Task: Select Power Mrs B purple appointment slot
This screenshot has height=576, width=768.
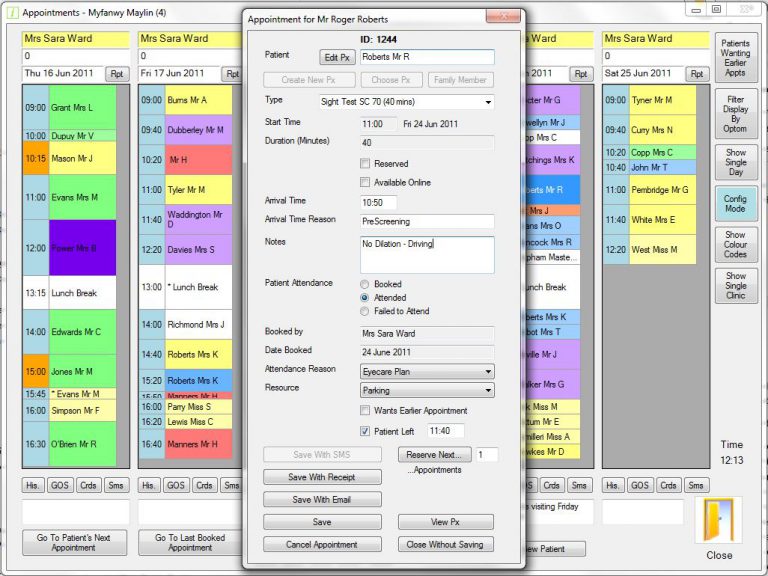Action: click(81, 248)
